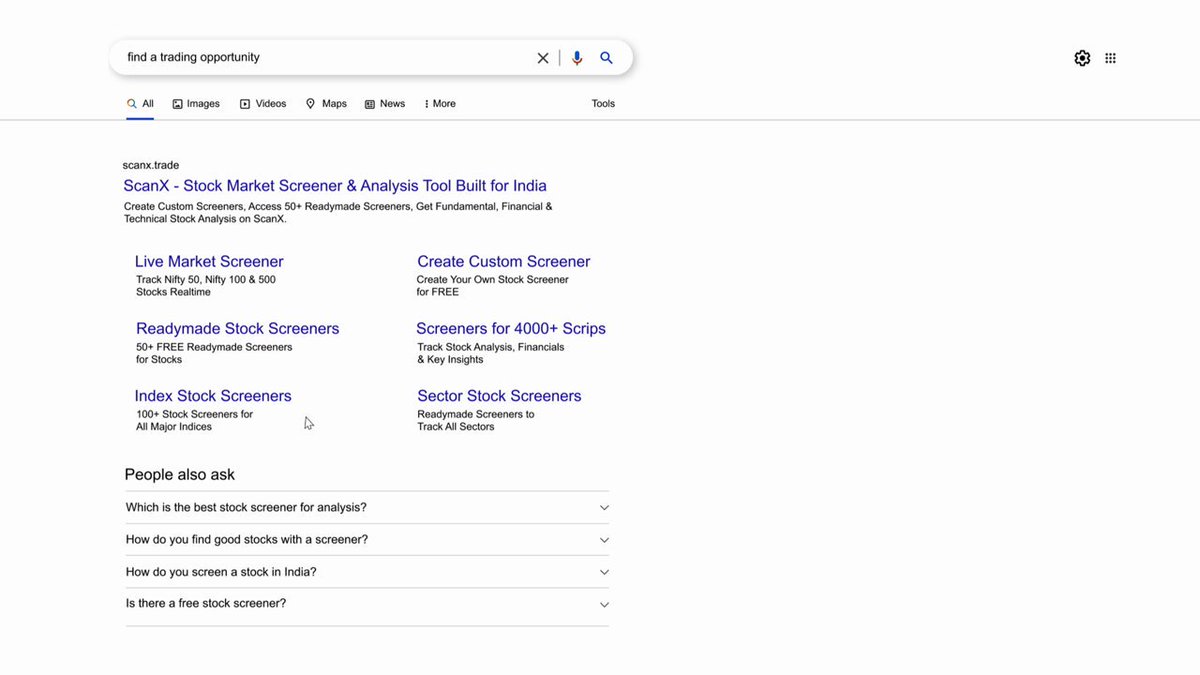Click 'Readymade Screeners to Track All Sectors' text
The height and width of the screenshot is (675, 1200).
(476, 420)
